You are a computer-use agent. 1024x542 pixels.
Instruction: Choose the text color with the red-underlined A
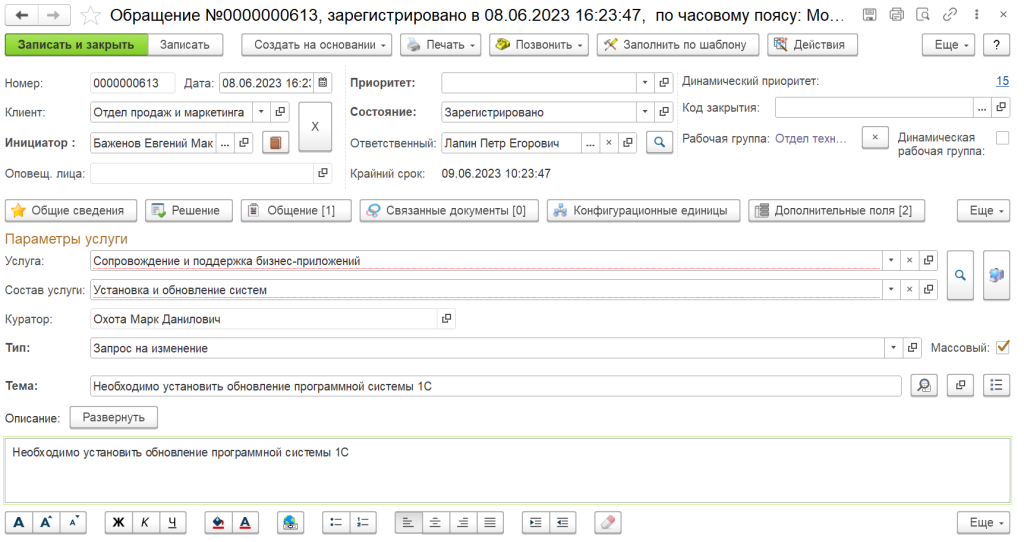click(x=245, y=522)
